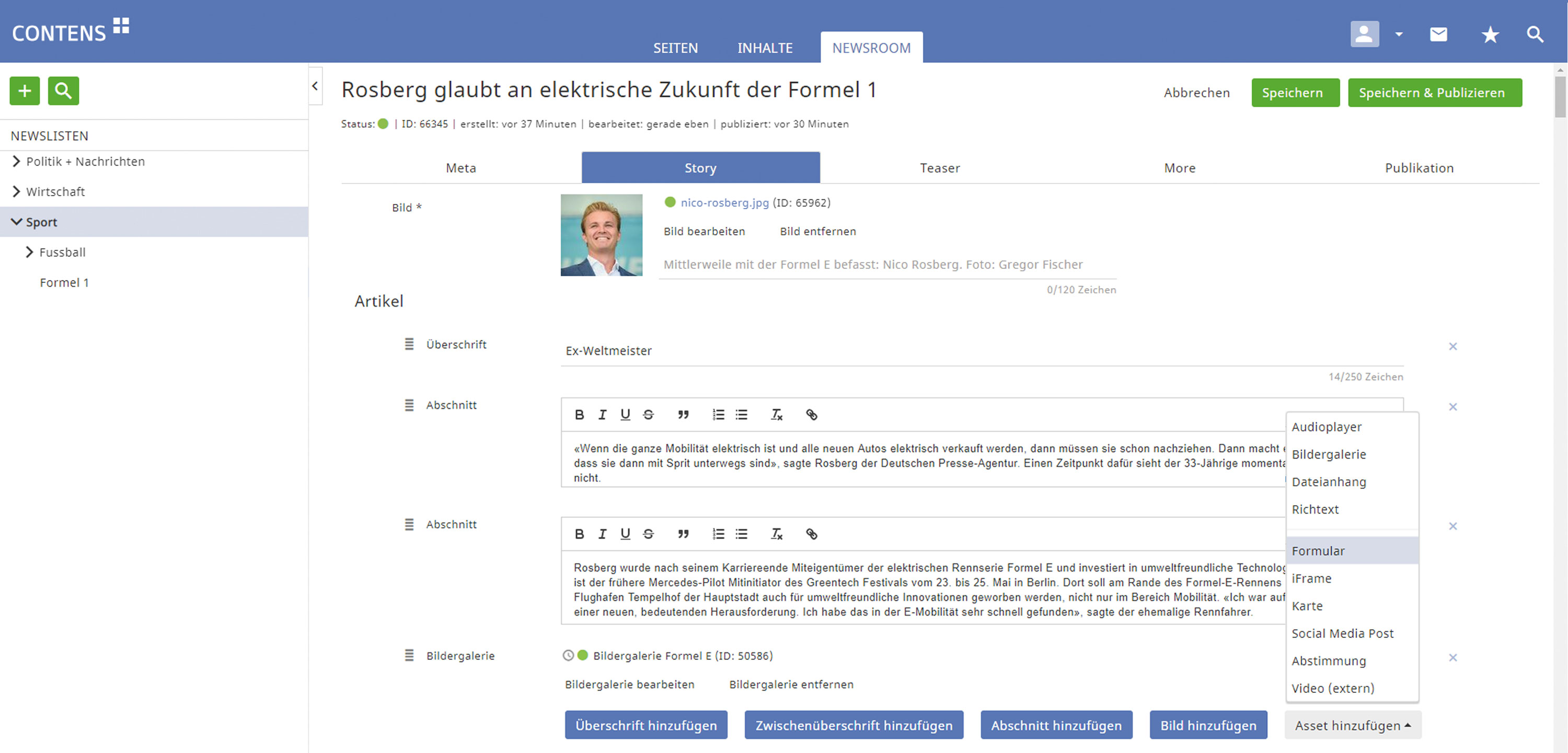Click the Nico Rosberg image thumbnail

601,235
